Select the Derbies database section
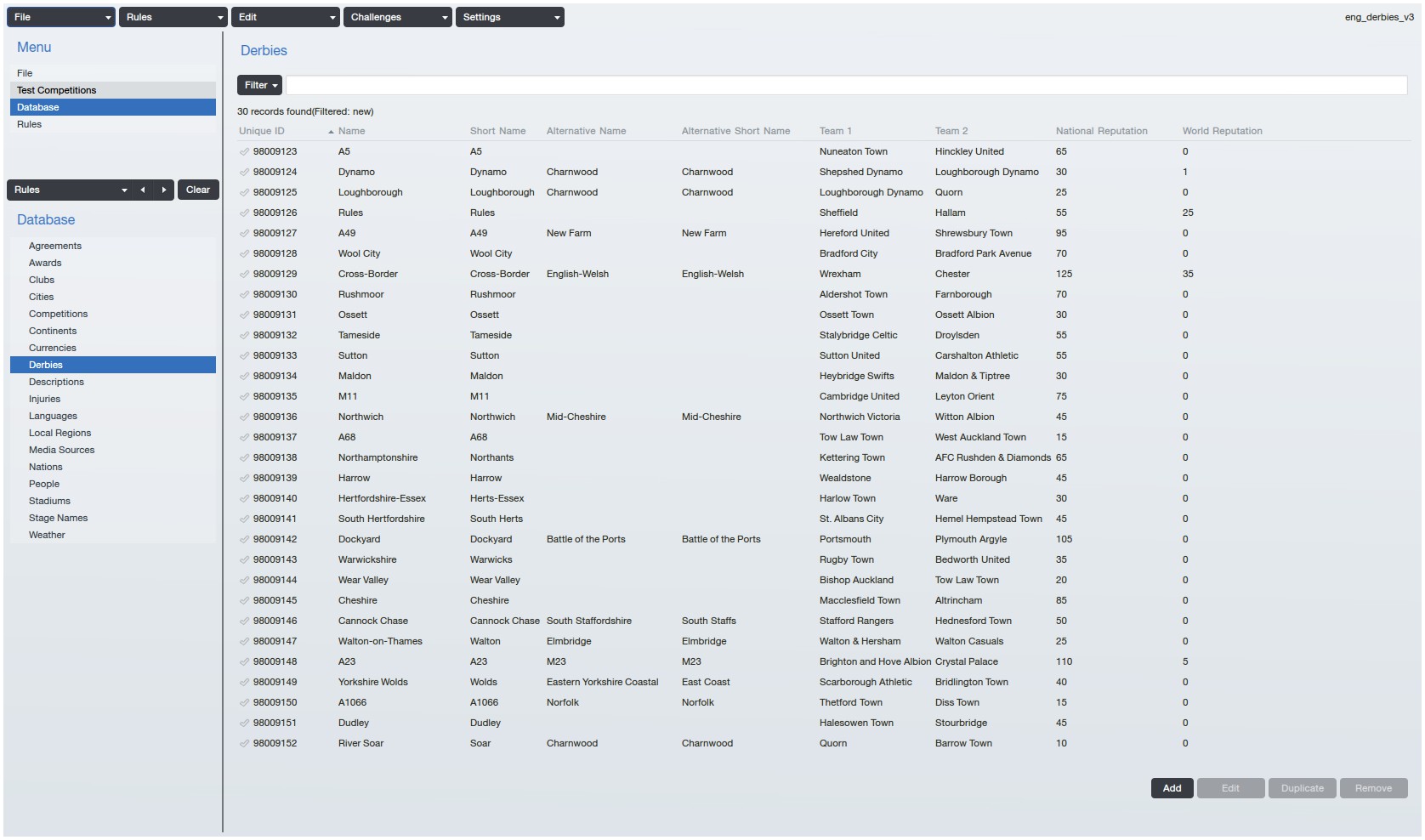This screenshot has width=1425, height=840. pos(113,365)
